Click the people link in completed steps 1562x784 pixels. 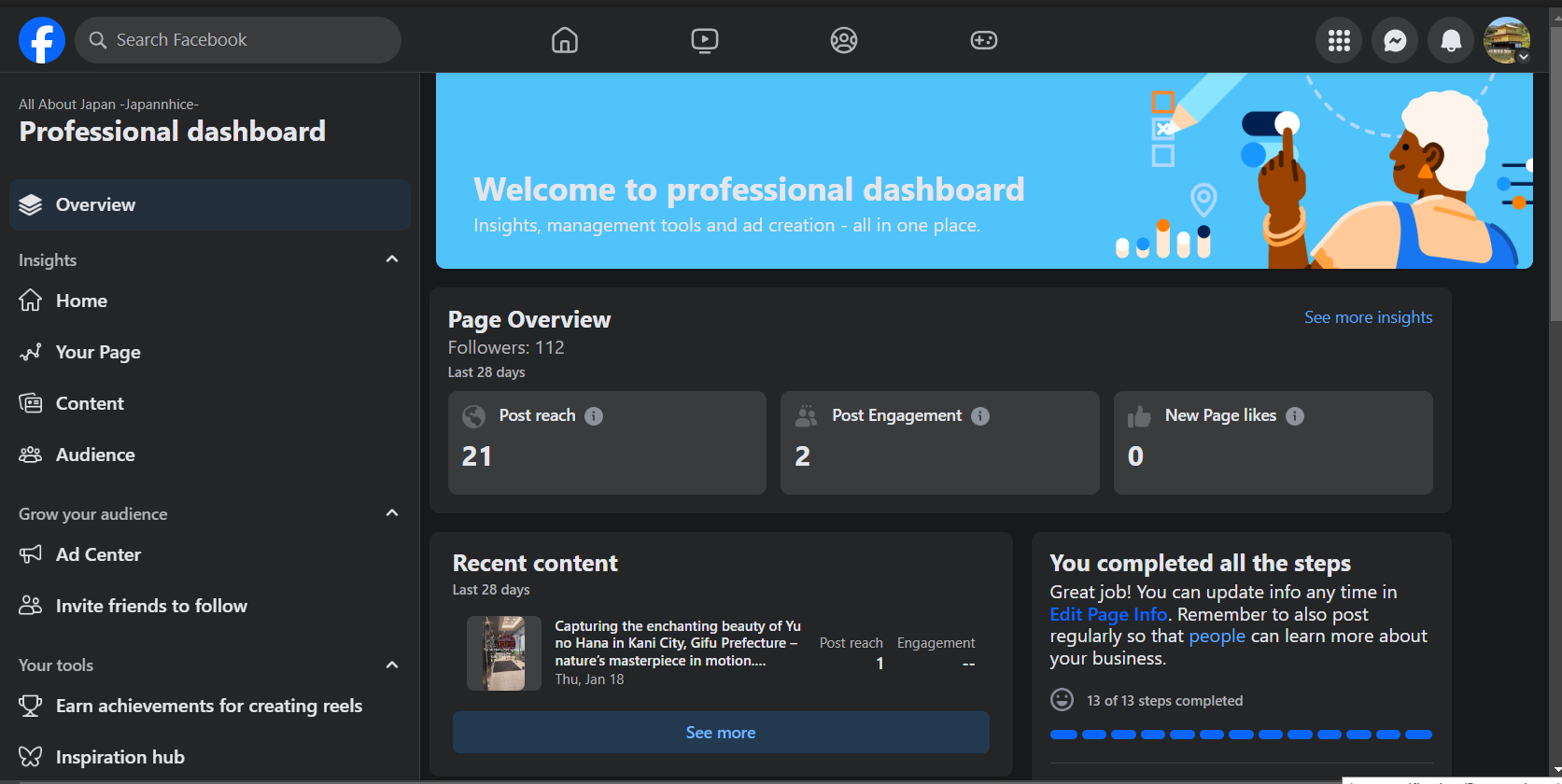(1217, 637)
